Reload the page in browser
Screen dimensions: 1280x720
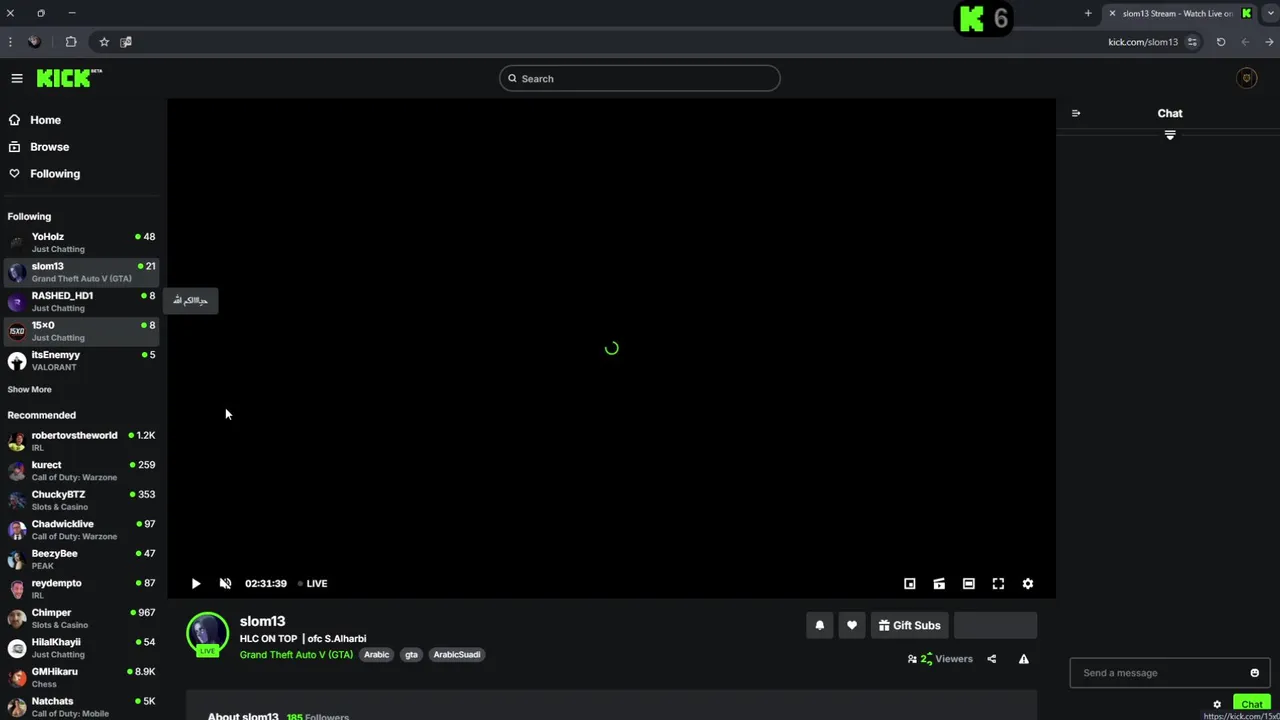tap(1221, 42)
